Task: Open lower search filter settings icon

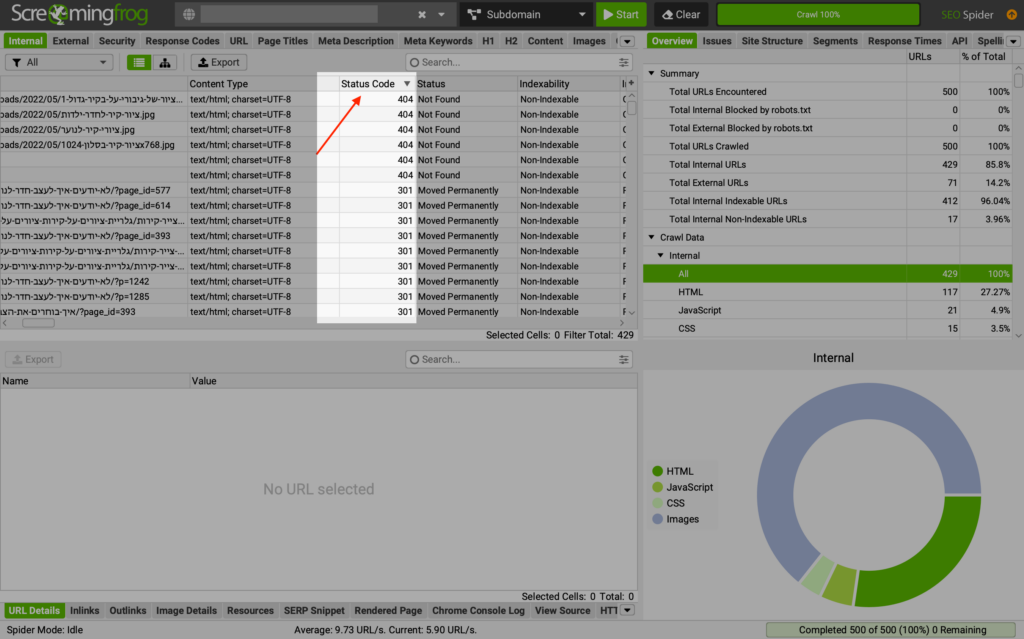Action: coord(624,359)
